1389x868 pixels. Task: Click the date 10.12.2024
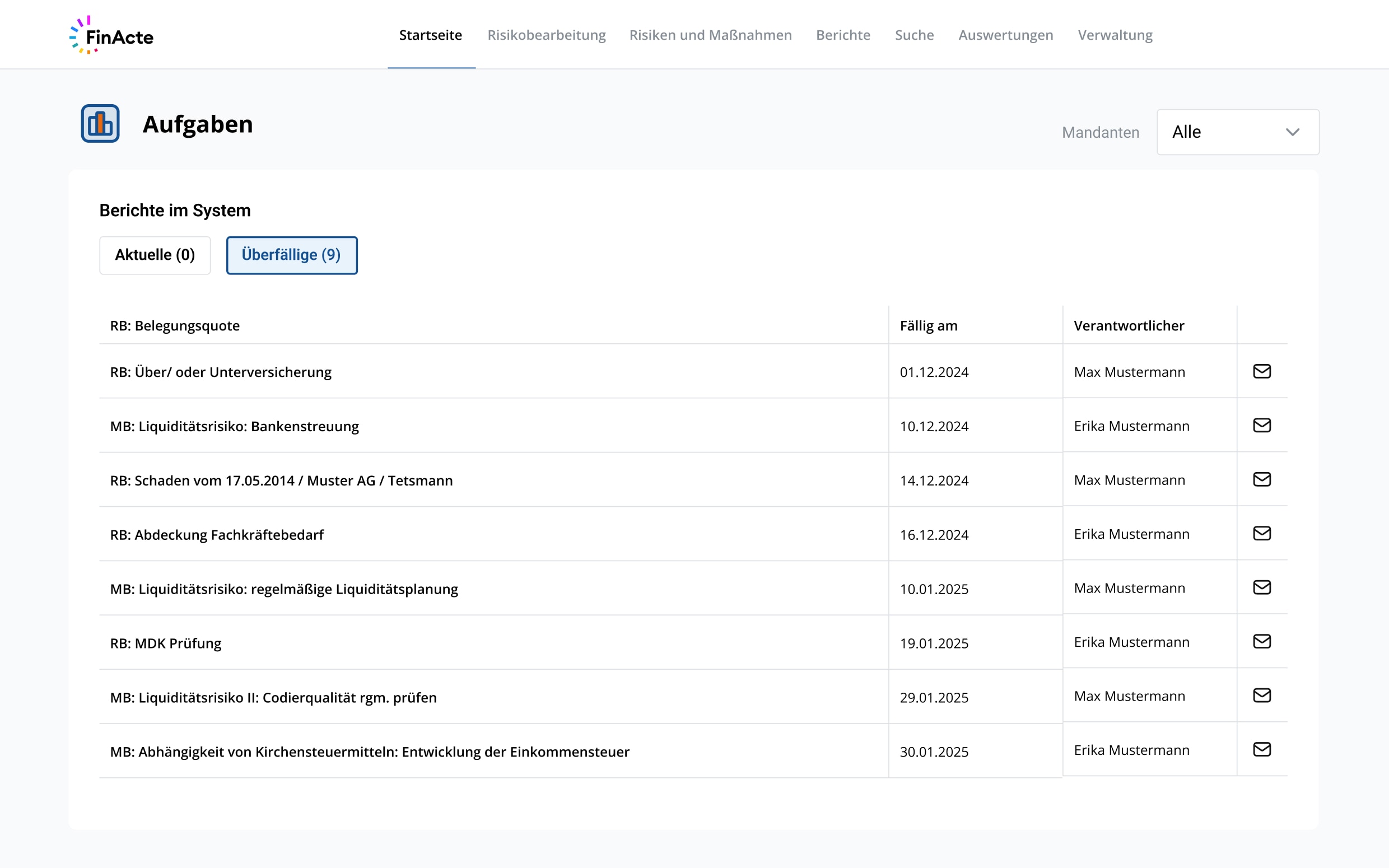934,426
